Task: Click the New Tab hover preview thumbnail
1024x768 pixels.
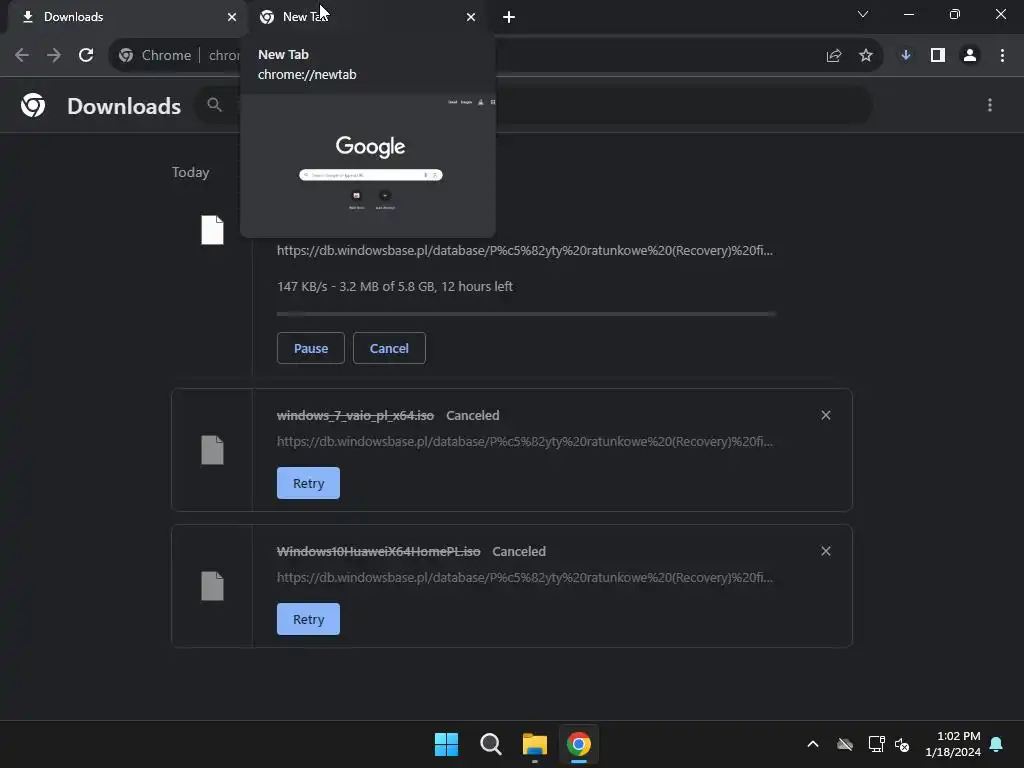Action: click(368, 165)
